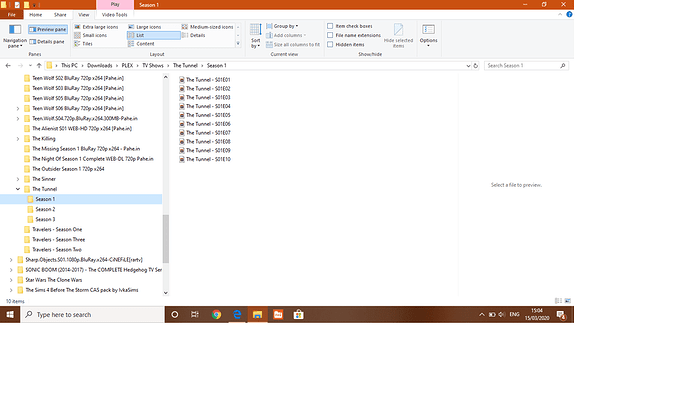Image resolution: width=690 pixels, height=400 pixels.
Task: Open folder Options button
Action: (428, 36)
